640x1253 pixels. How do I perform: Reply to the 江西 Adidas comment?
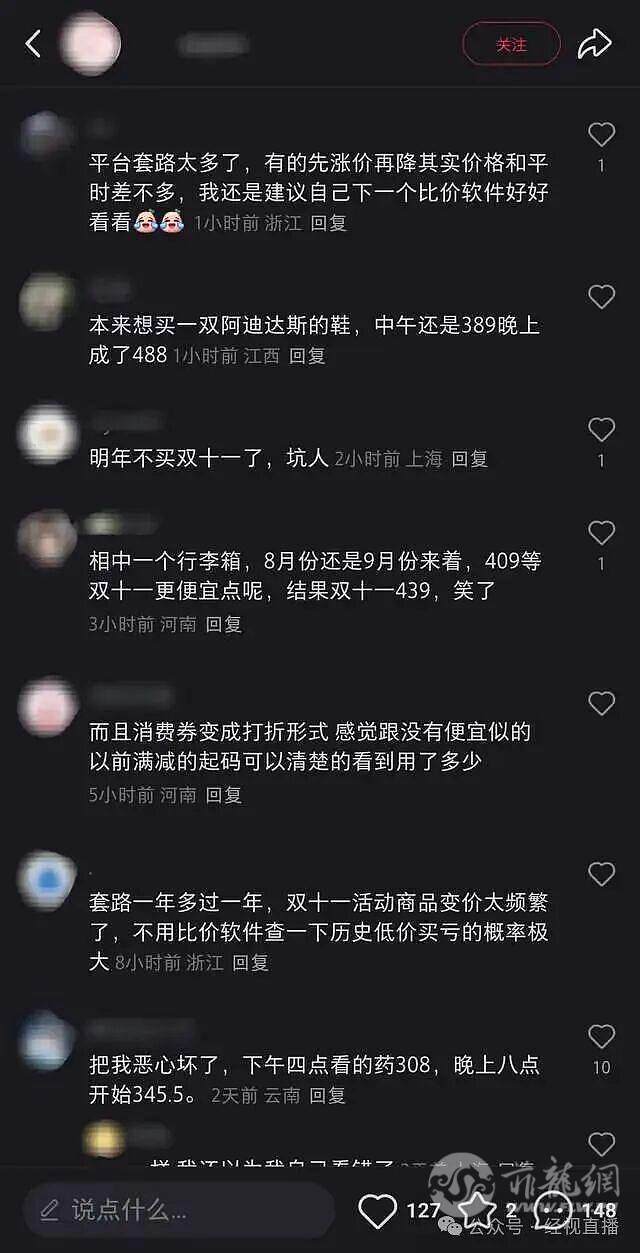click(x=307, y=355)
